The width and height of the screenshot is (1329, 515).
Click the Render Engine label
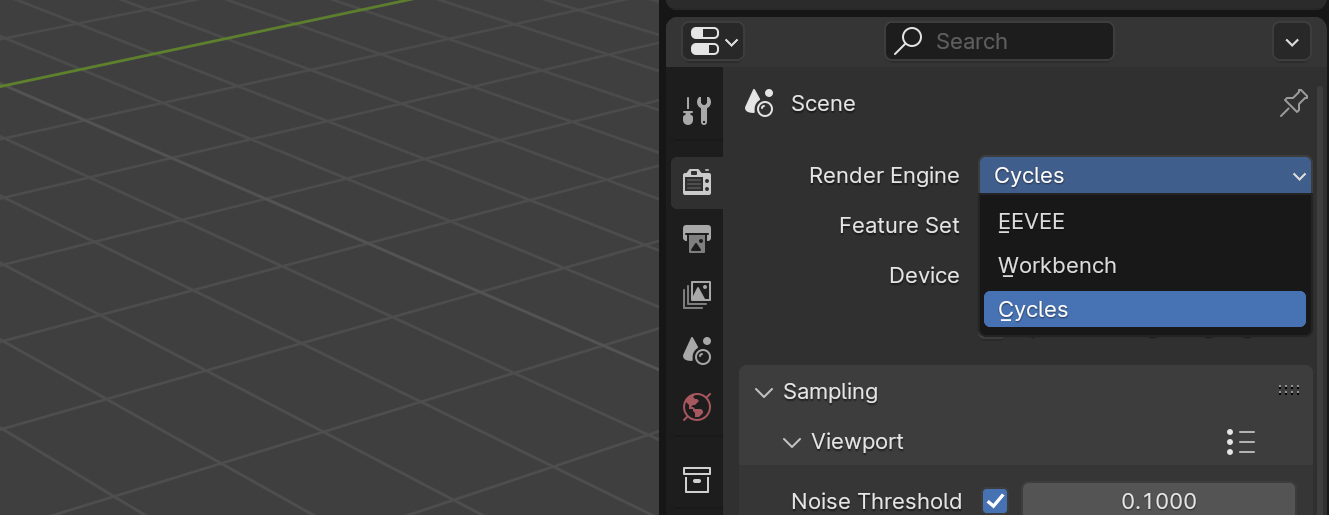pyautogui.click(x=884, y=176)
